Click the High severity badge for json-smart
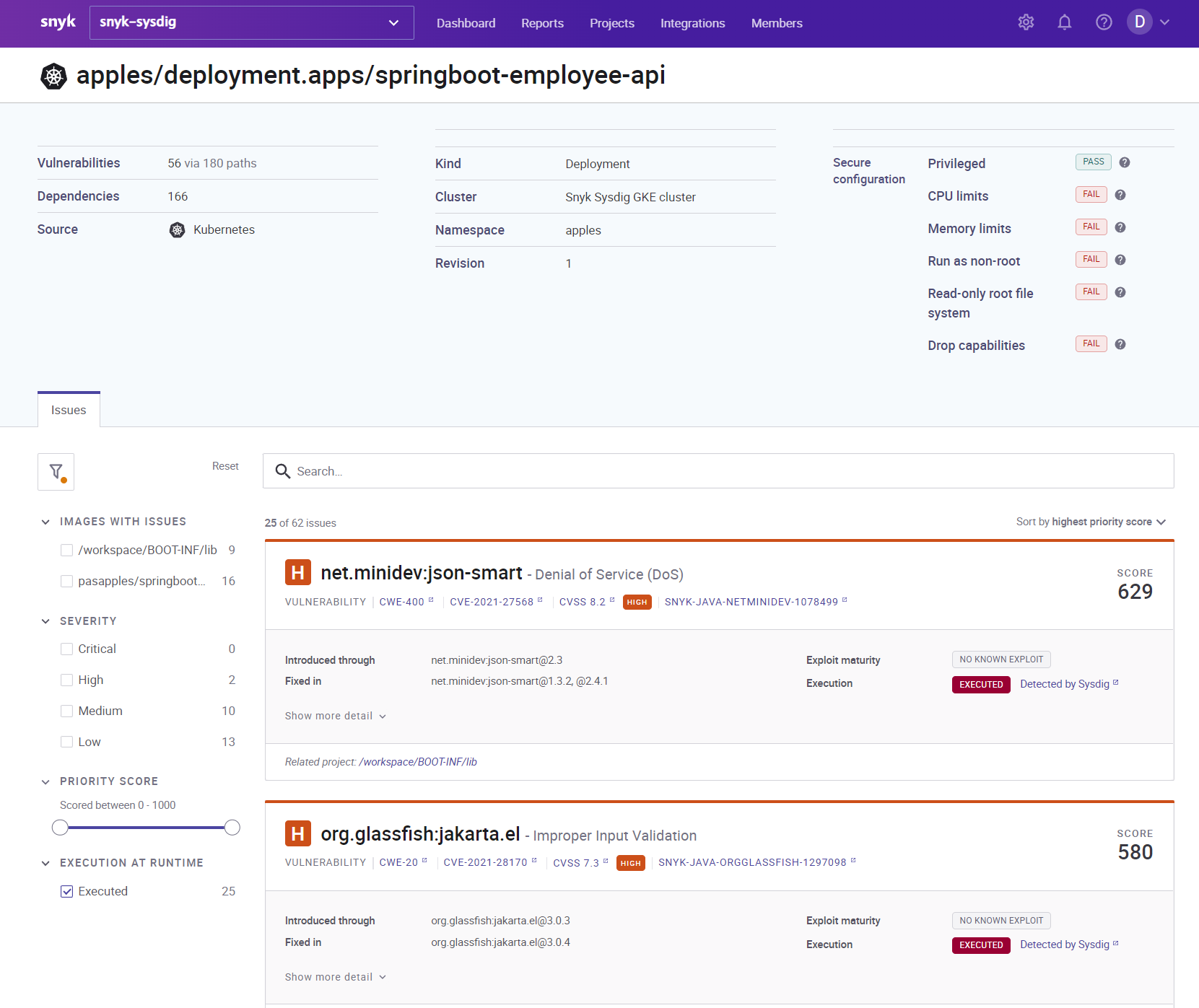The height and width of the screenshot is (1008, 1199). [297, 573]
